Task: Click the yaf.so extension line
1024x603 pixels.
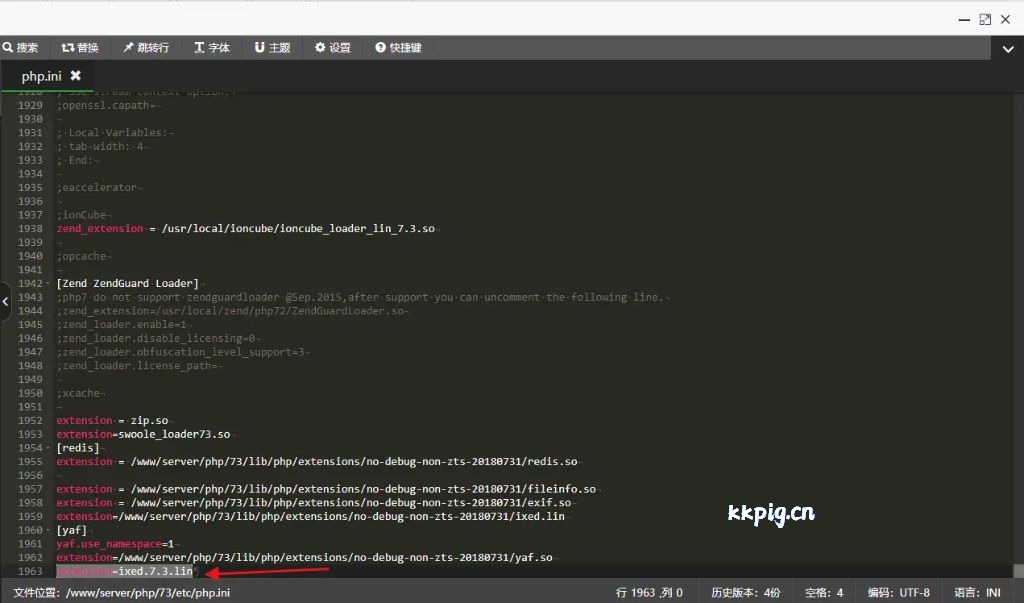Action: (304, 558)
